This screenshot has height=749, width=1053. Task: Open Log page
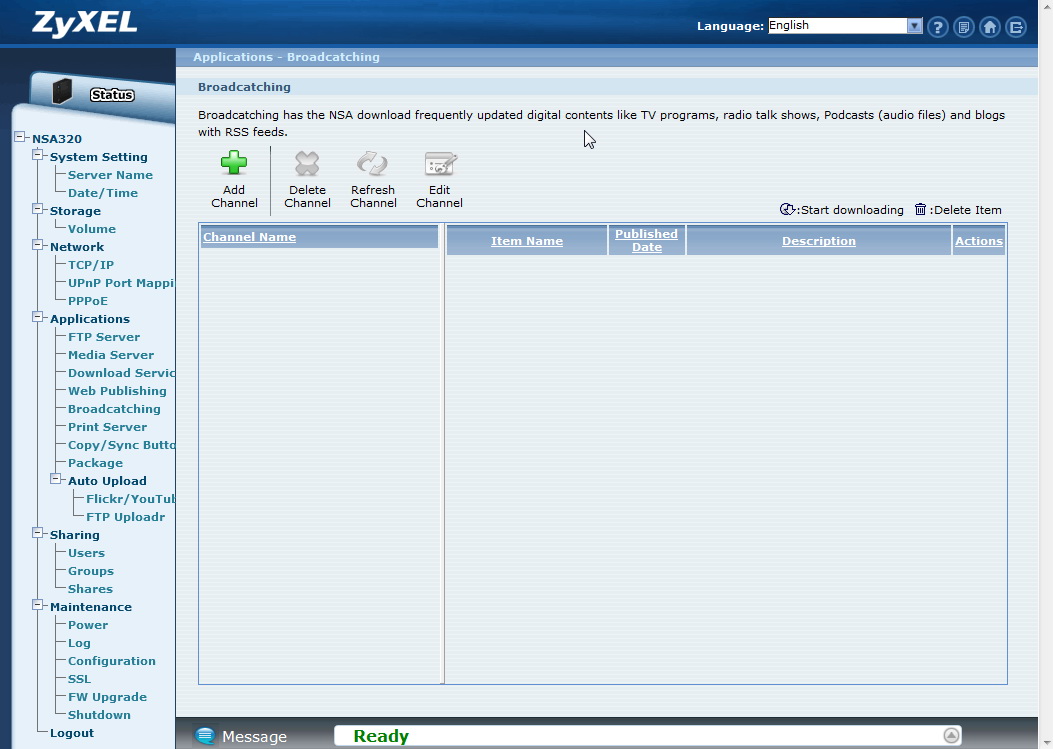79,643
